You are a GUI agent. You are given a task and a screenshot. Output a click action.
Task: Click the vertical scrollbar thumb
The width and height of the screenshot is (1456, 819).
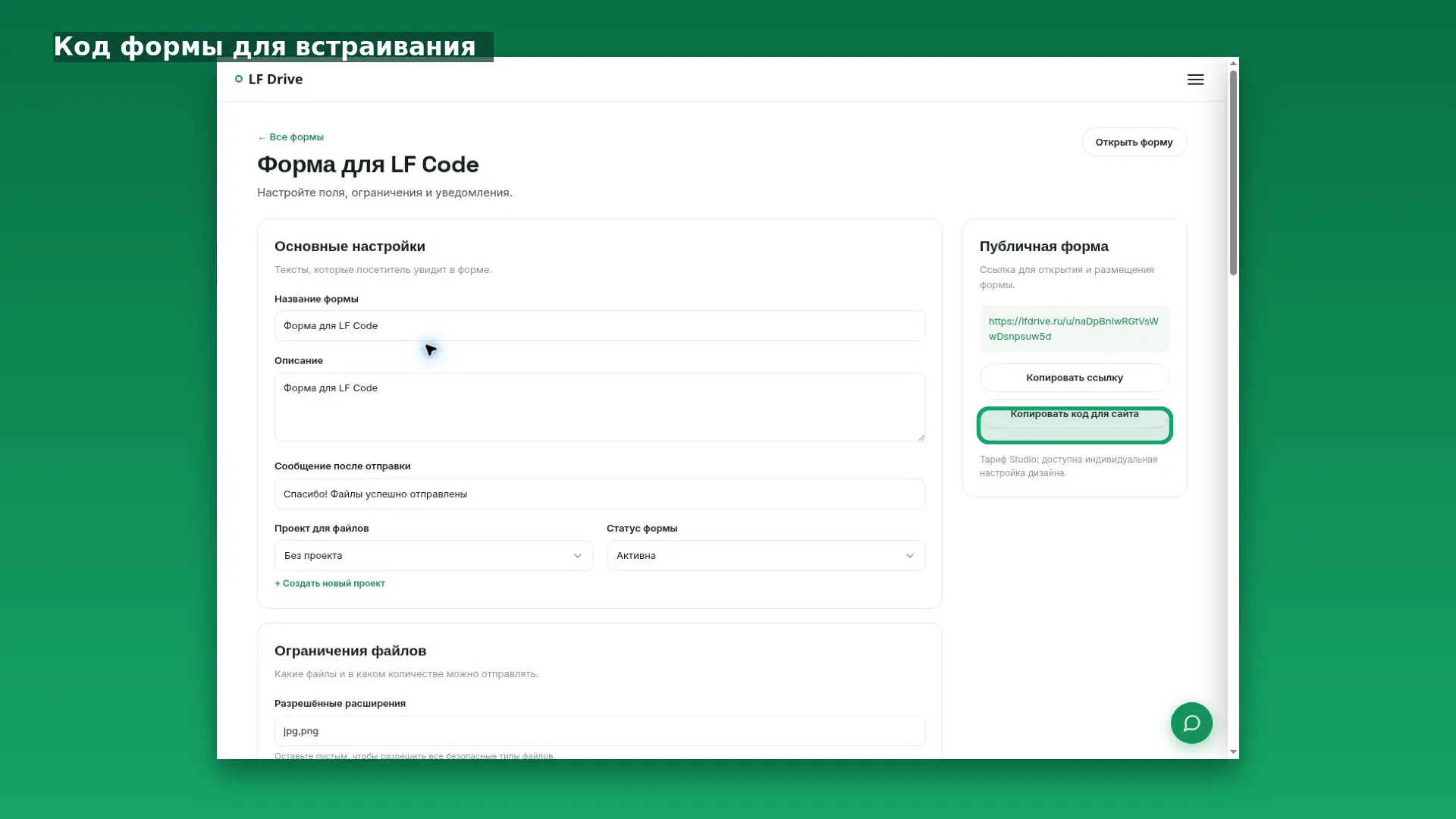coord(1233,173)
